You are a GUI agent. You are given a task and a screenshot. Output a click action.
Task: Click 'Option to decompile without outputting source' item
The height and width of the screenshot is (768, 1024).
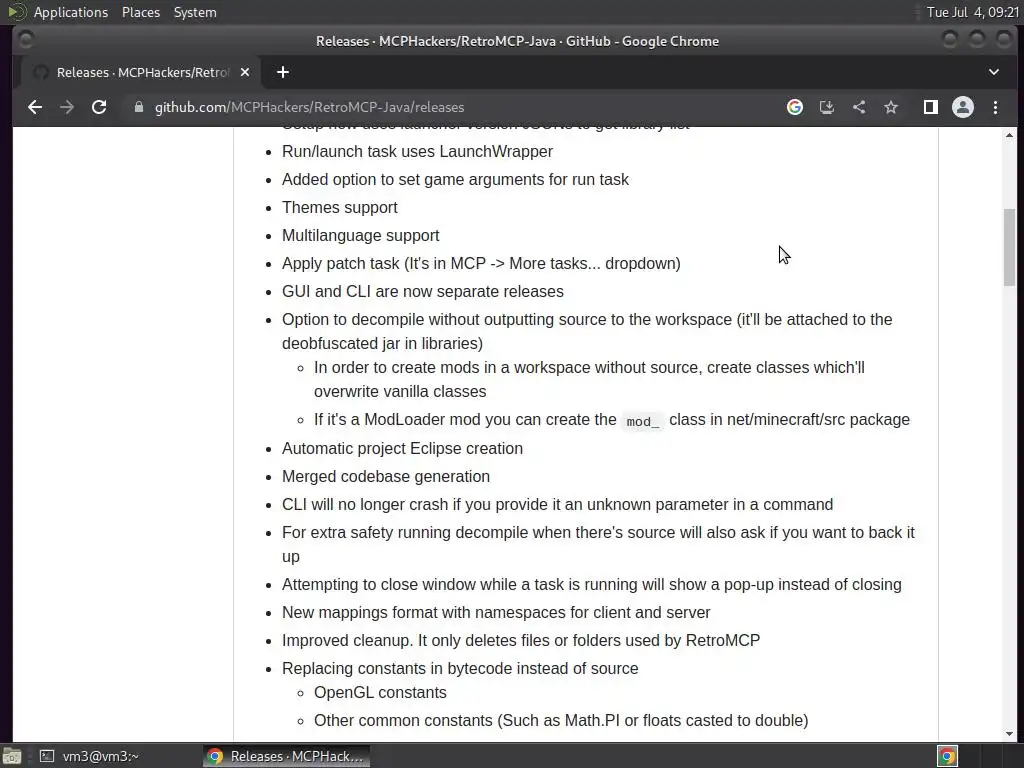[587, 332]
